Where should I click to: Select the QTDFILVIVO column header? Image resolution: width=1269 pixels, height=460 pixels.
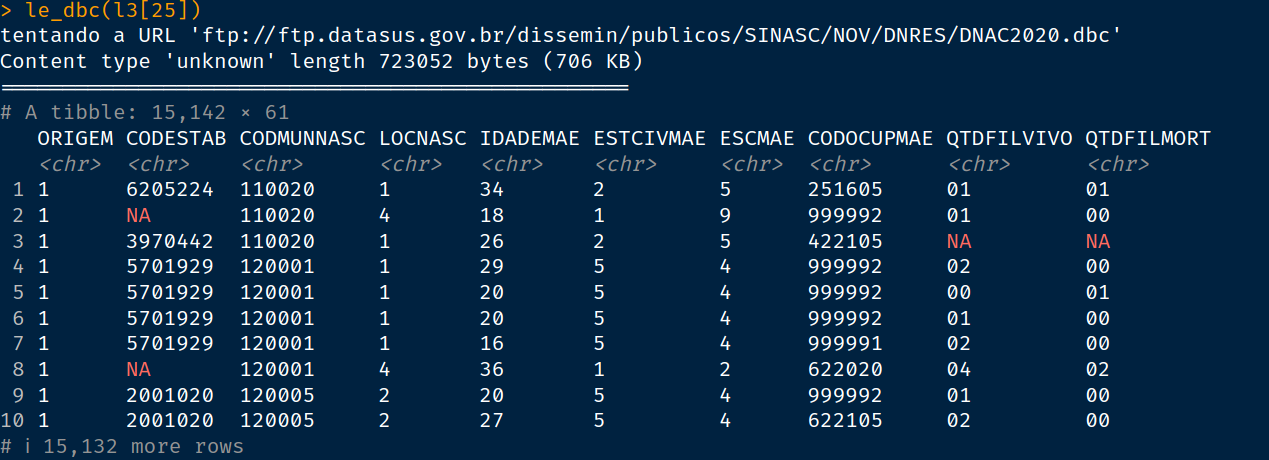pyautogui.click(x=1009, y=138)
